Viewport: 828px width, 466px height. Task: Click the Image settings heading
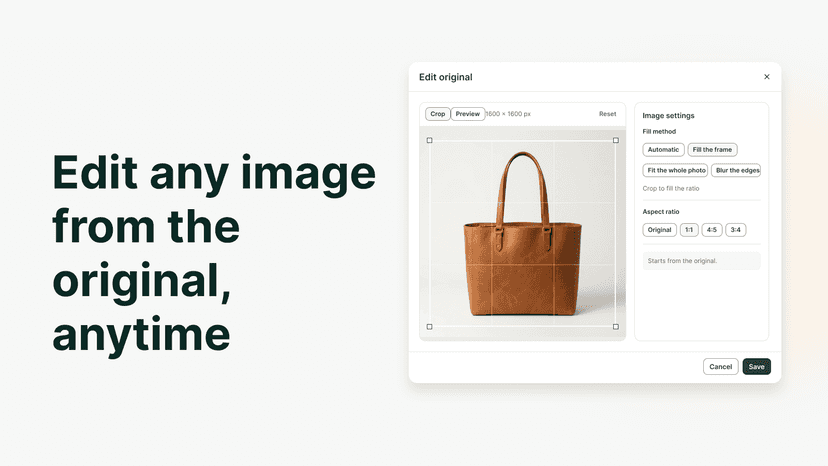pyautogui.click(x=668, y=116)
